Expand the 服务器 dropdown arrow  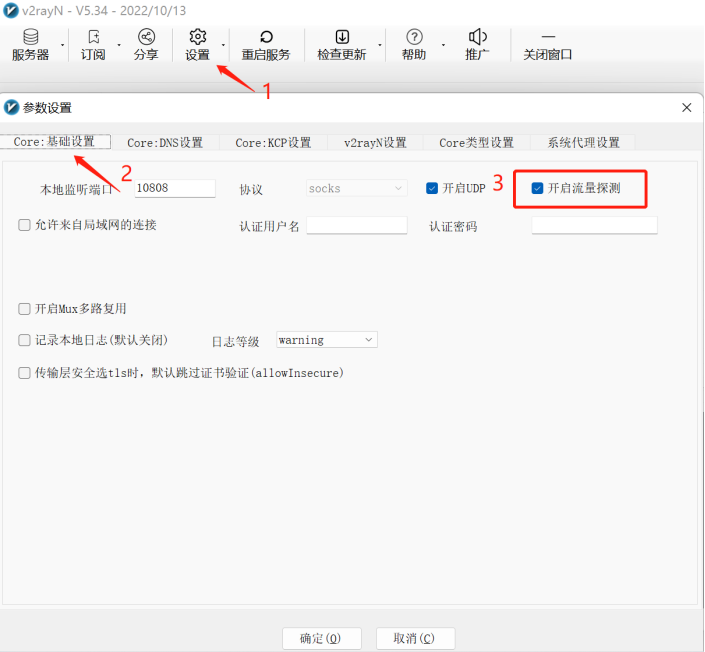coord(62,45)
